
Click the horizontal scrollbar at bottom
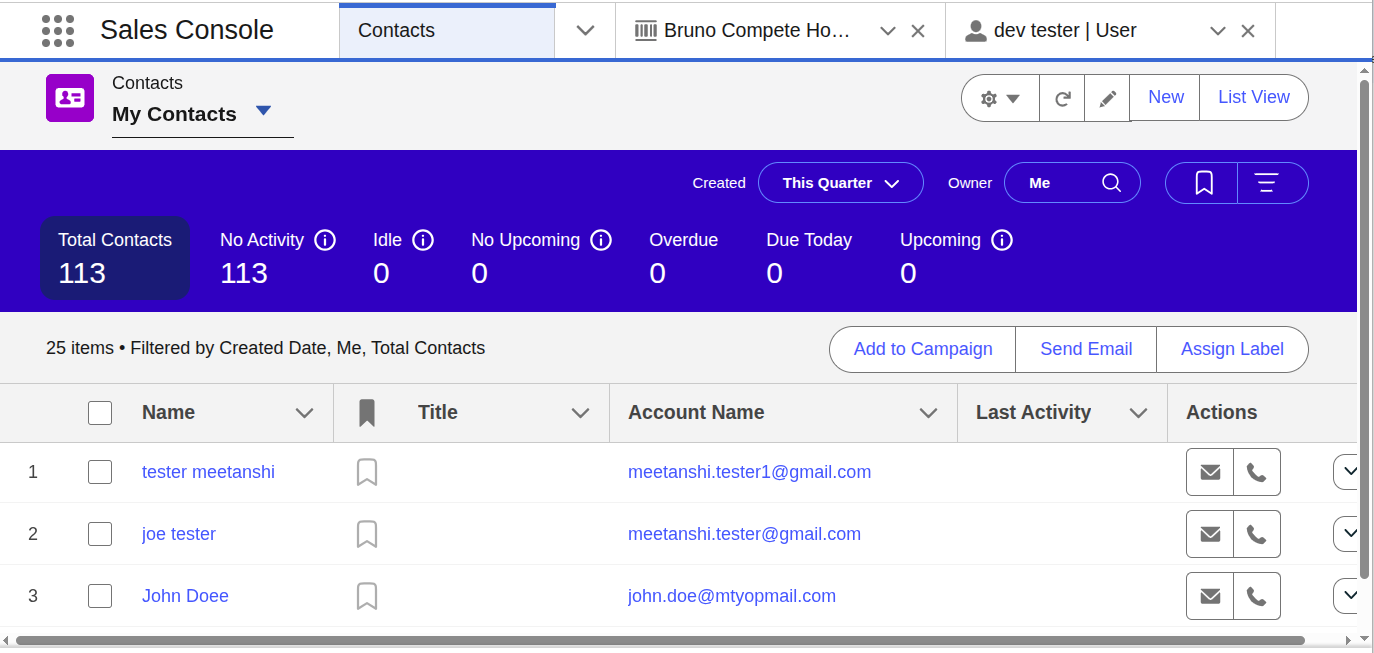click(x=660, y=640)
